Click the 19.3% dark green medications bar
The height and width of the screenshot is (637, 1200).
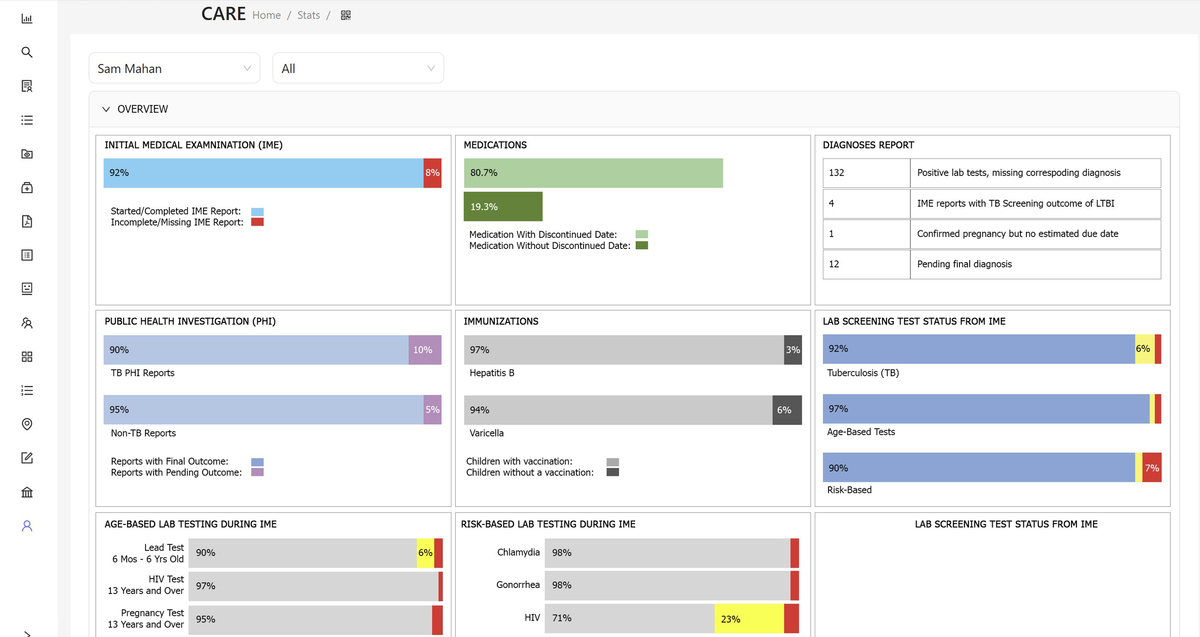(x=503, y=206)
